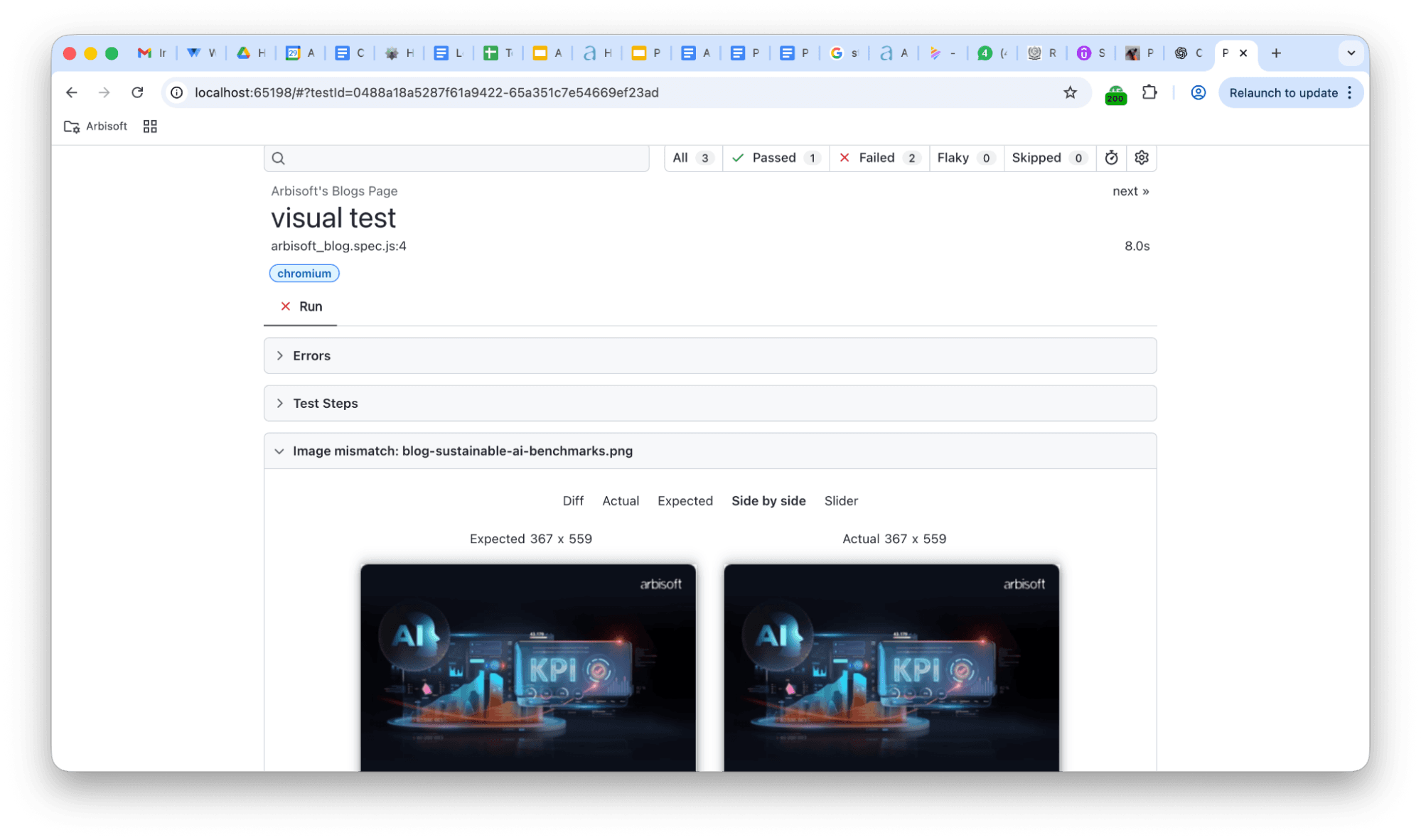1421x840 pixels.
Task: Open the browser extensions puzzle icon
Action: 1149,92
